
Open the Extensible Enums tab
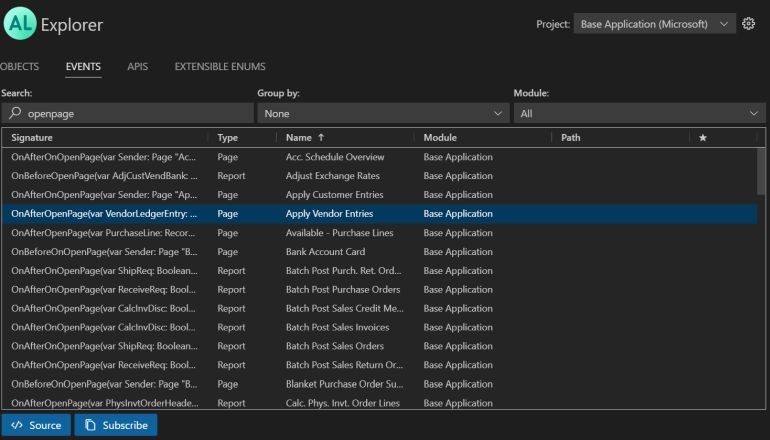click(x=220, y=67)
